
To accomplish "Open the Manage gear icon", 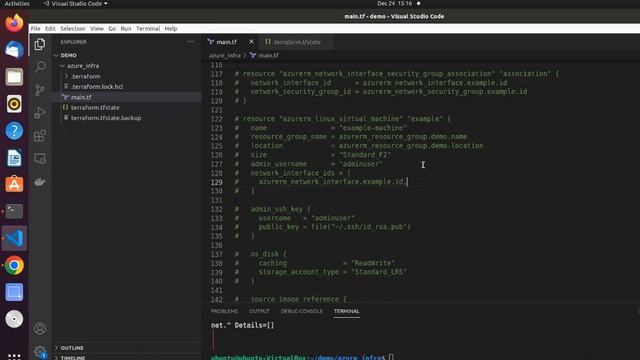I will (40, 351).
